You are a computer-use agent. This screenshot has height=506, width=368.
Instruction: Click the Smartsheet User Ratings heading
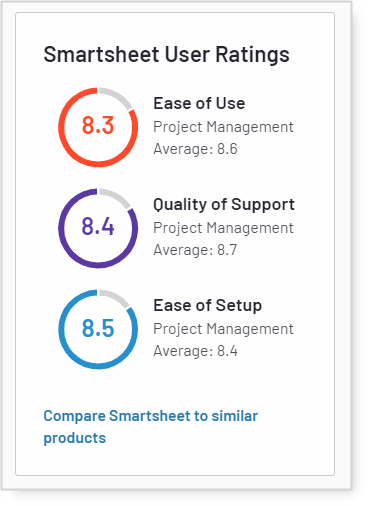(166, 54)
